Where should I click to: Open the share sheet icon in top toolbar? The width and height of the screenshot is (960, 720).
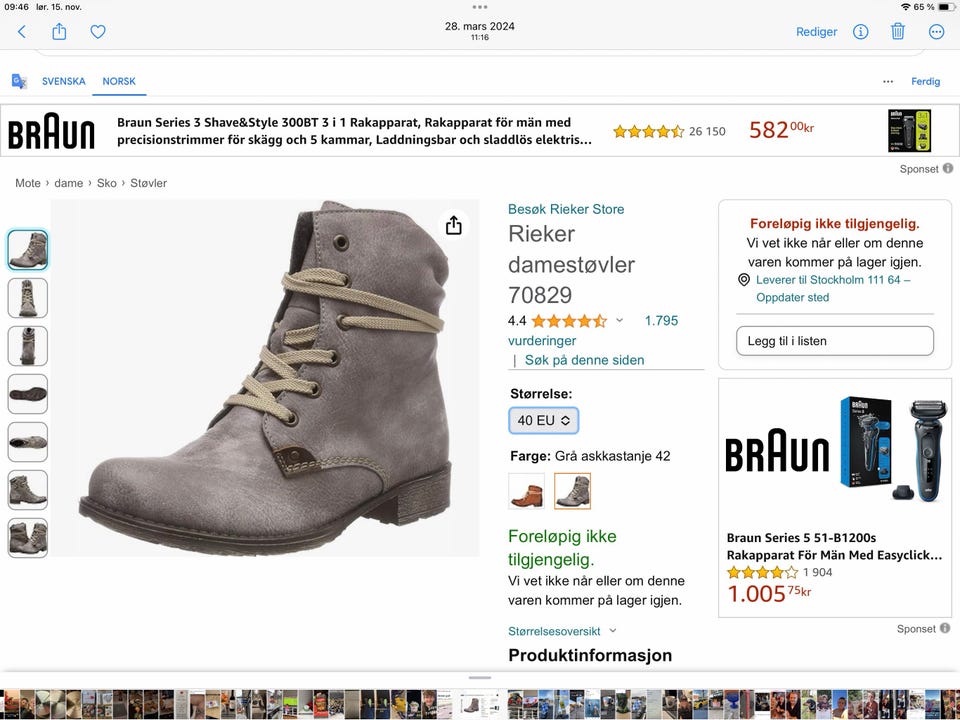coord(59,32)
